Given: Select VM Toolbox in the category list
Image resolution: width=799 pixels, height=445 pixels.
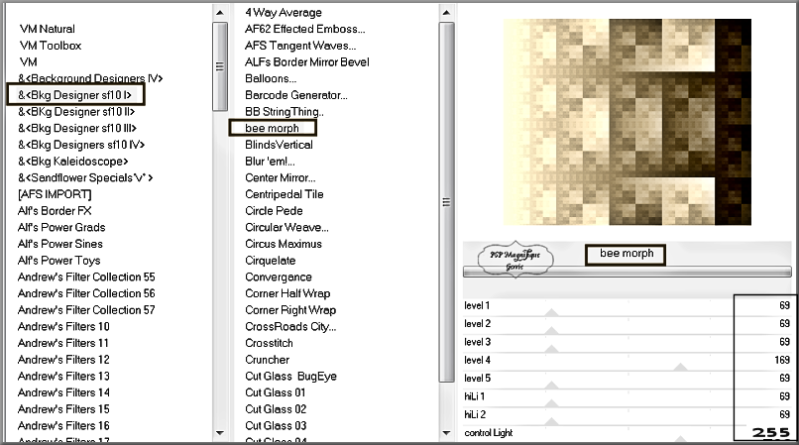Looking at the screenshot, I should [x=50, y=45].
